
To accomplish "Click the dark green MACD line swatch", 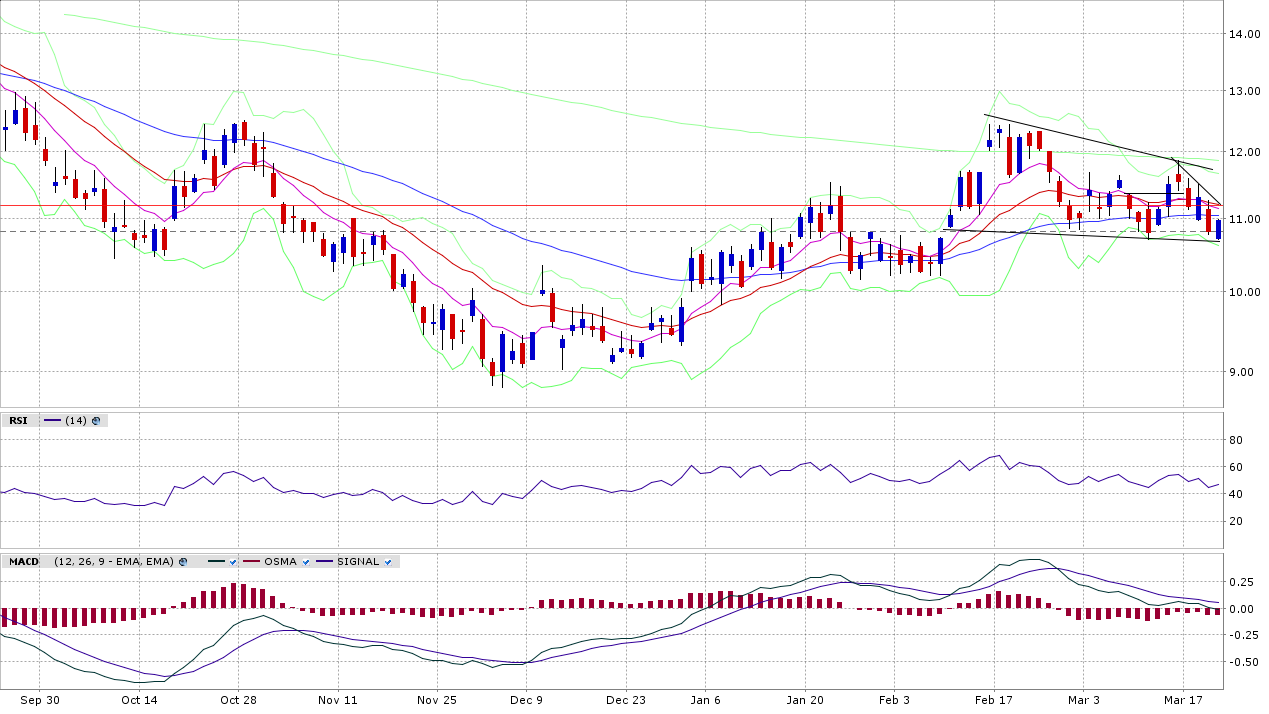I will click(216, 562).
